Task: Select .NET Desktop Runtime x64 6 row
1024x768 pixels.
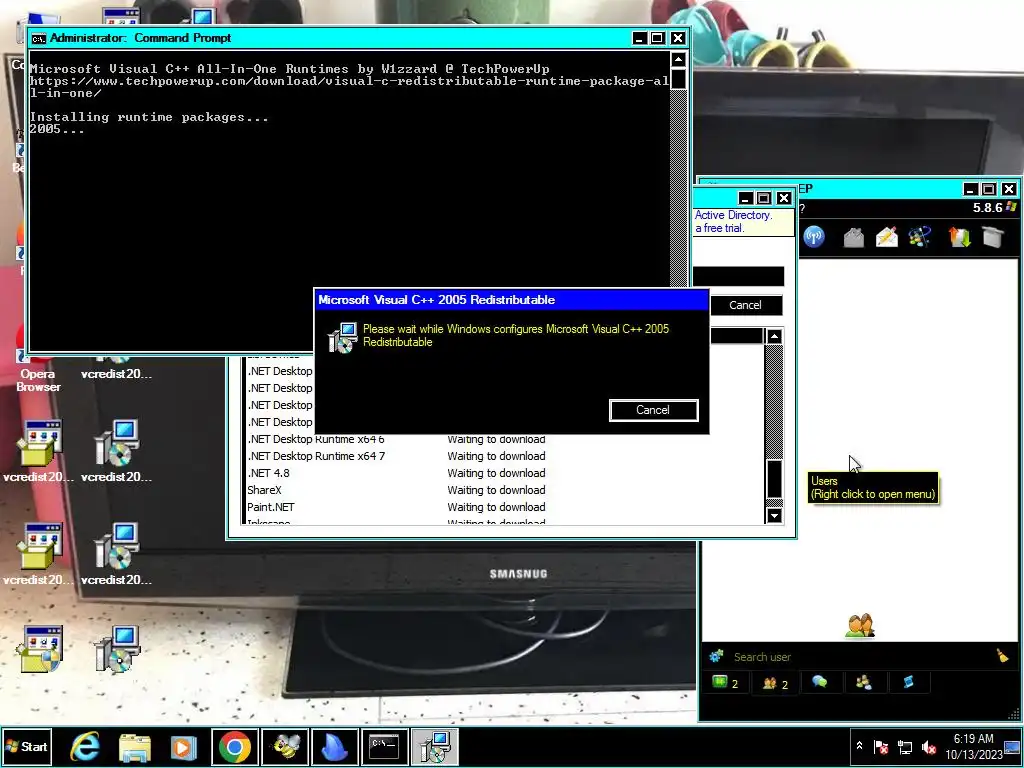Action: pos(503,439)
